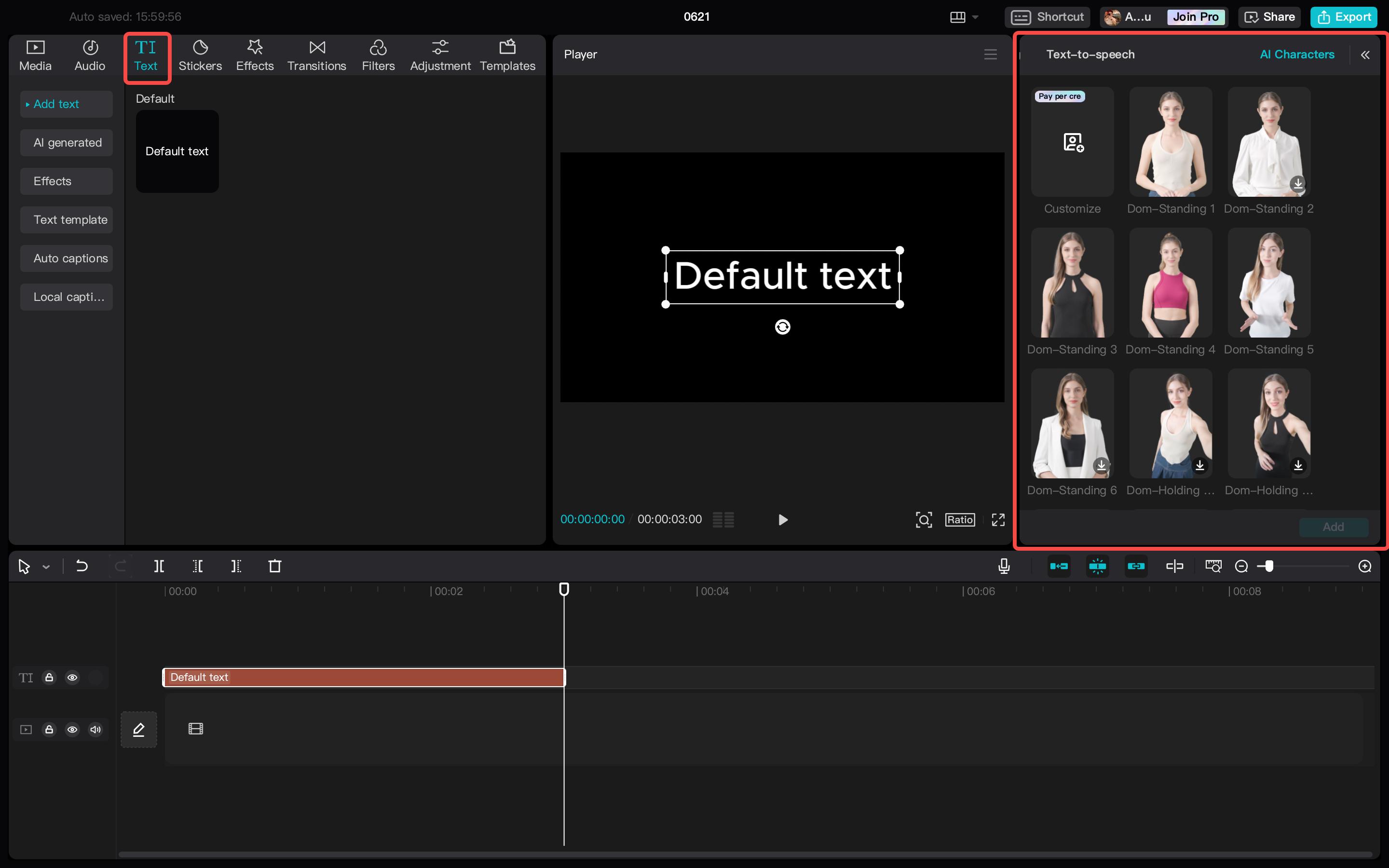Click the Export button
Viewport: 1389px width, 868px height.
[x=1343, y=17]
